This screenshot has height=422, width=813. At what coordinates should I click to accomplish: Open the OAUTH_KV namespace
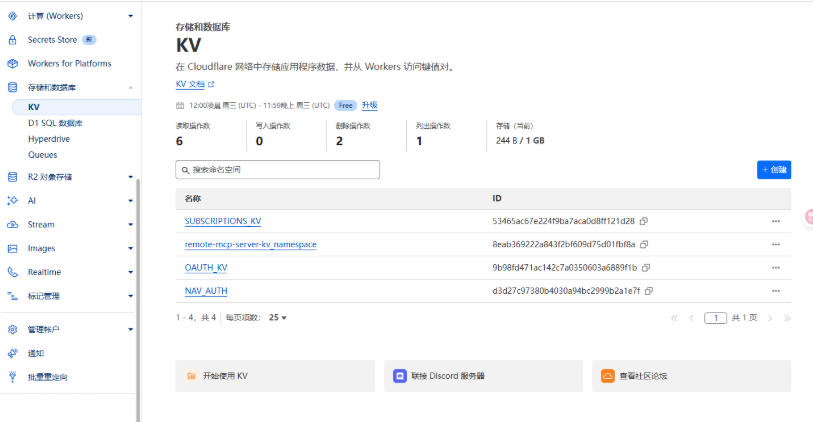pos(206,268)
